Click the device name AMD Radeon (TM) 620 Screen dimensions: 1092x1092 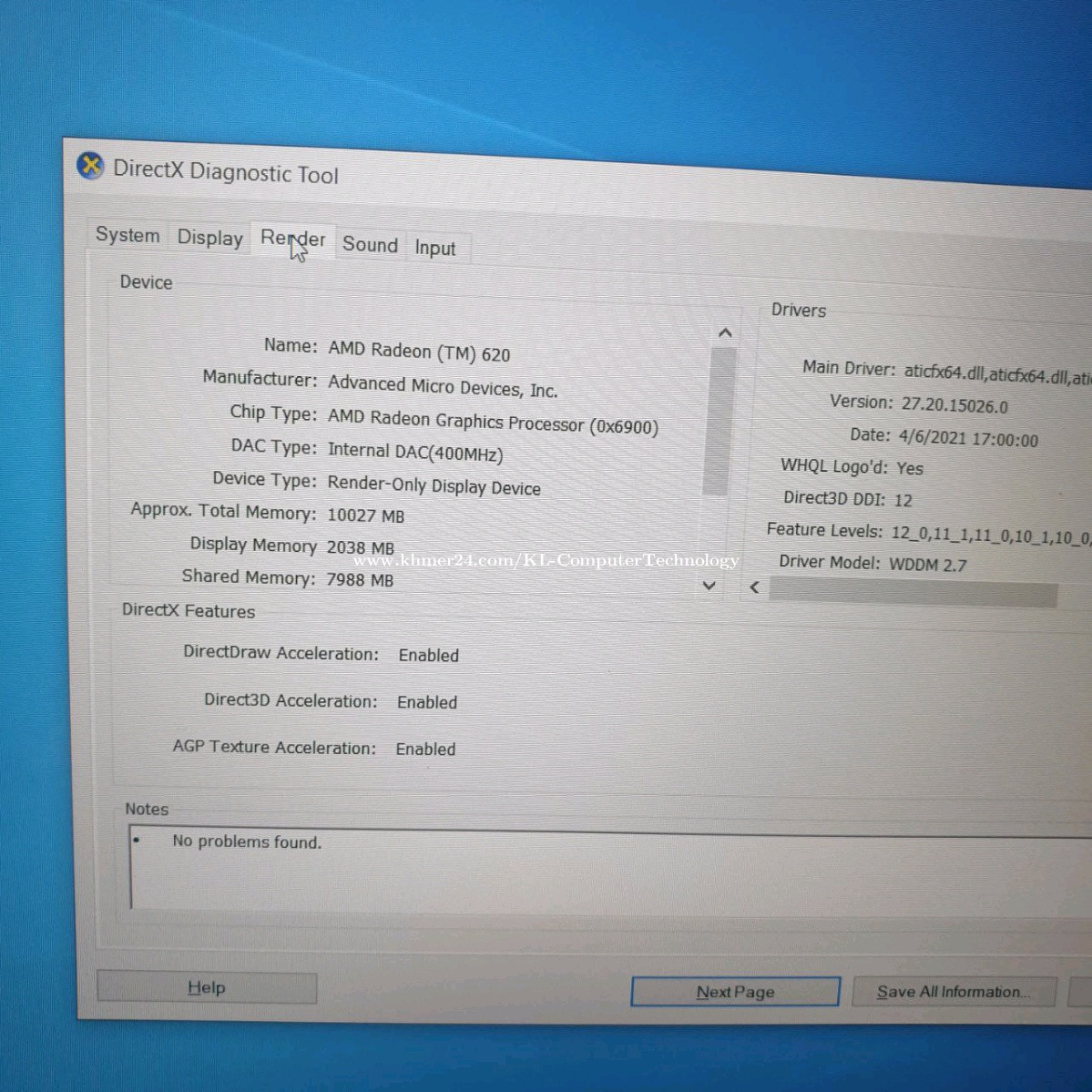419,352
